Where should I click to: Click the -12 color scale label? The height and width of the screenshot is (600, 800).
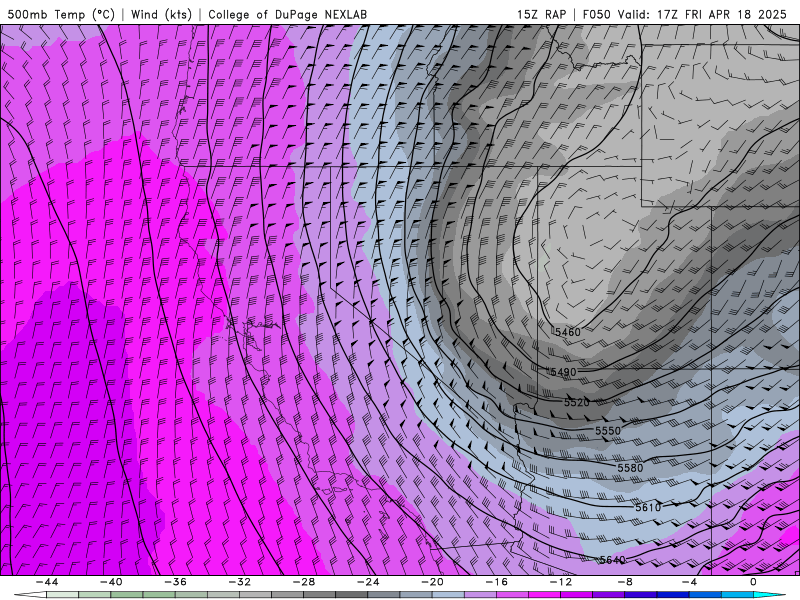(x=561, y=582)
